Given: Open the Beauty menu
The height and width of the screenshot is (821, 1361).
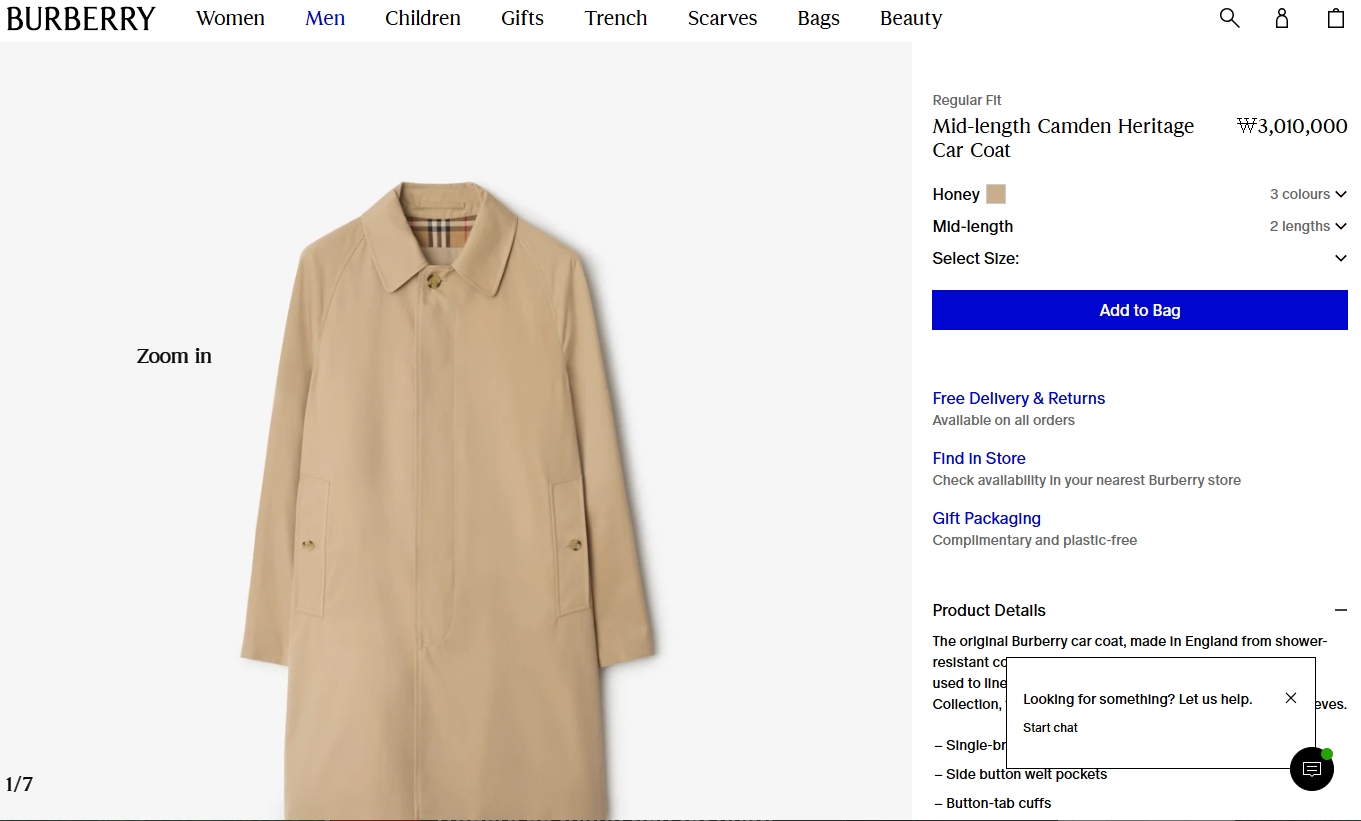Looking at the screenshot, I should 911,18.
